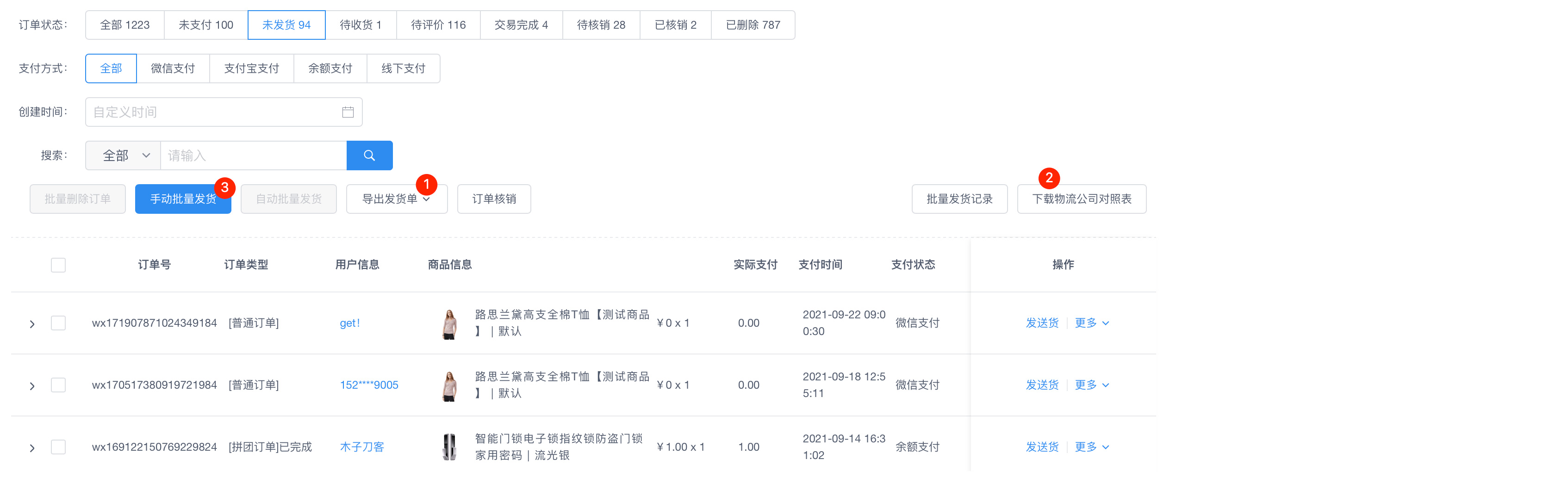Open 更多 menu for order wx170517380919721984
This screenshot has height=503, width=1568.
(x=1091, y=385)
